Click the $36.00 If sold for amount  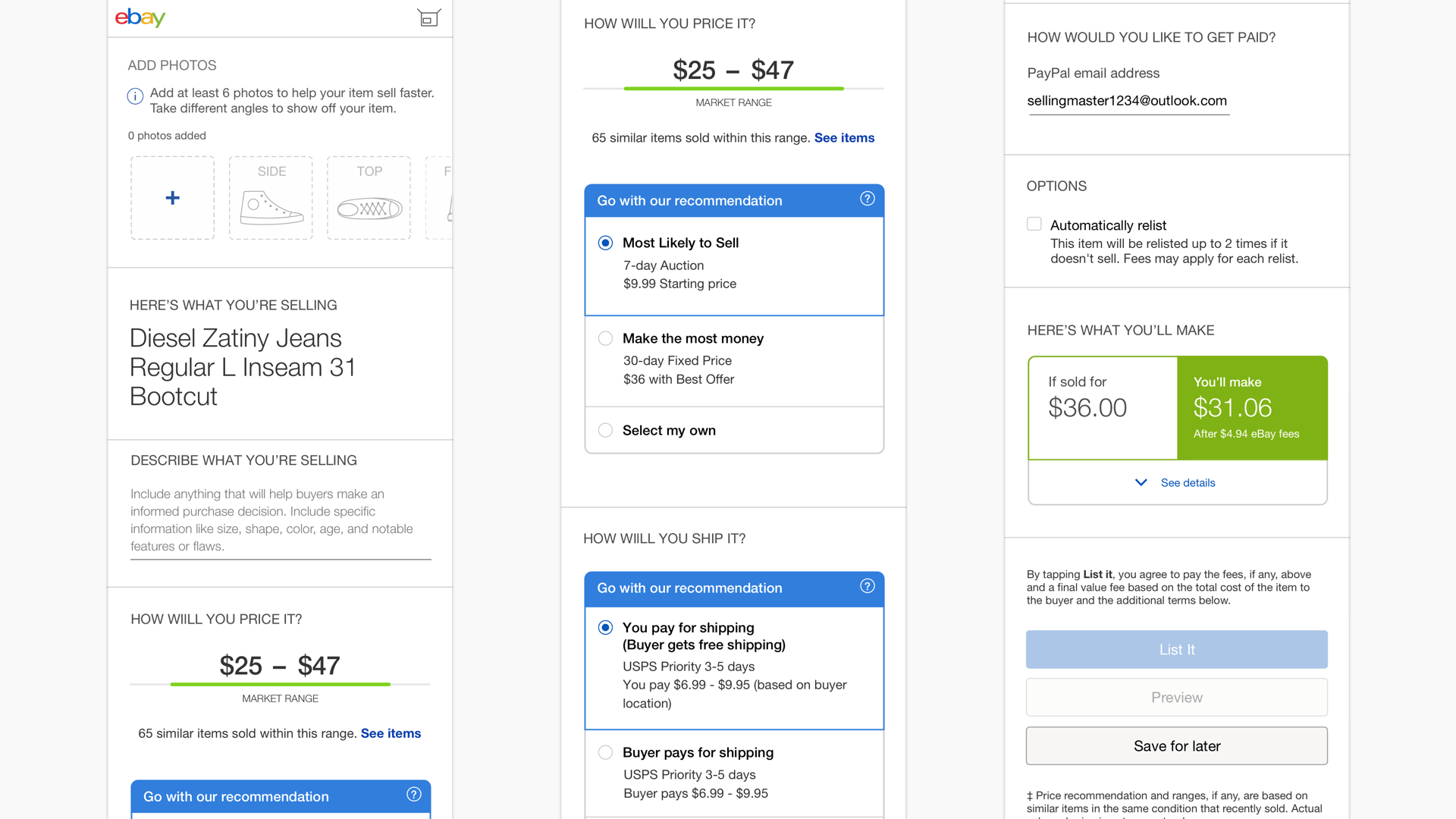pos(1087,408)
